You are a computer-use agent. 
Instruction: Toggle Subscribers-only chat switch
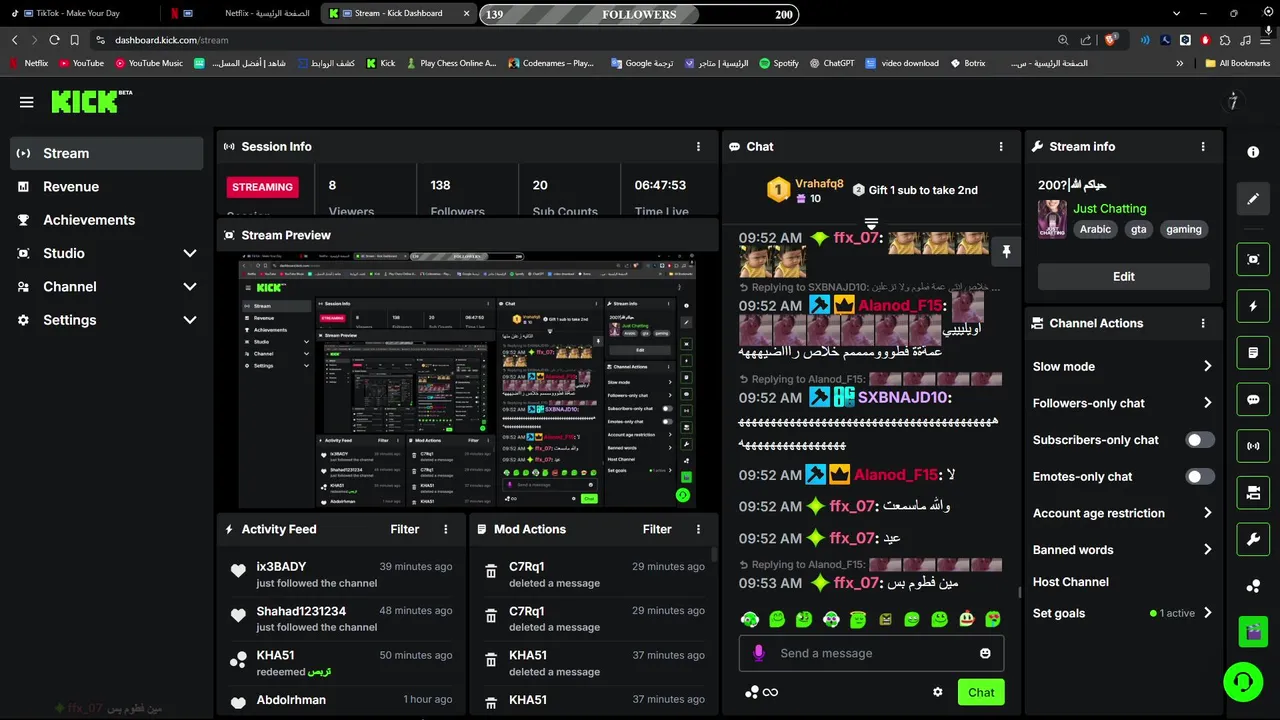tap(1200, 440)
